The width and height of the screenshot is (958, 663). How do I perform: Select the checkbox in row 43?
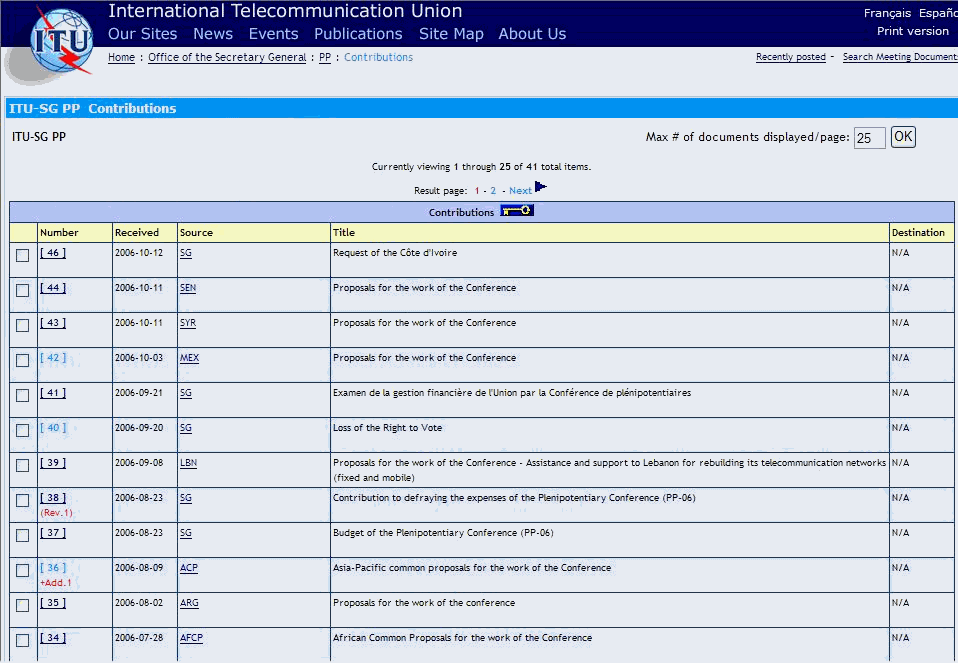coord(23,325)
